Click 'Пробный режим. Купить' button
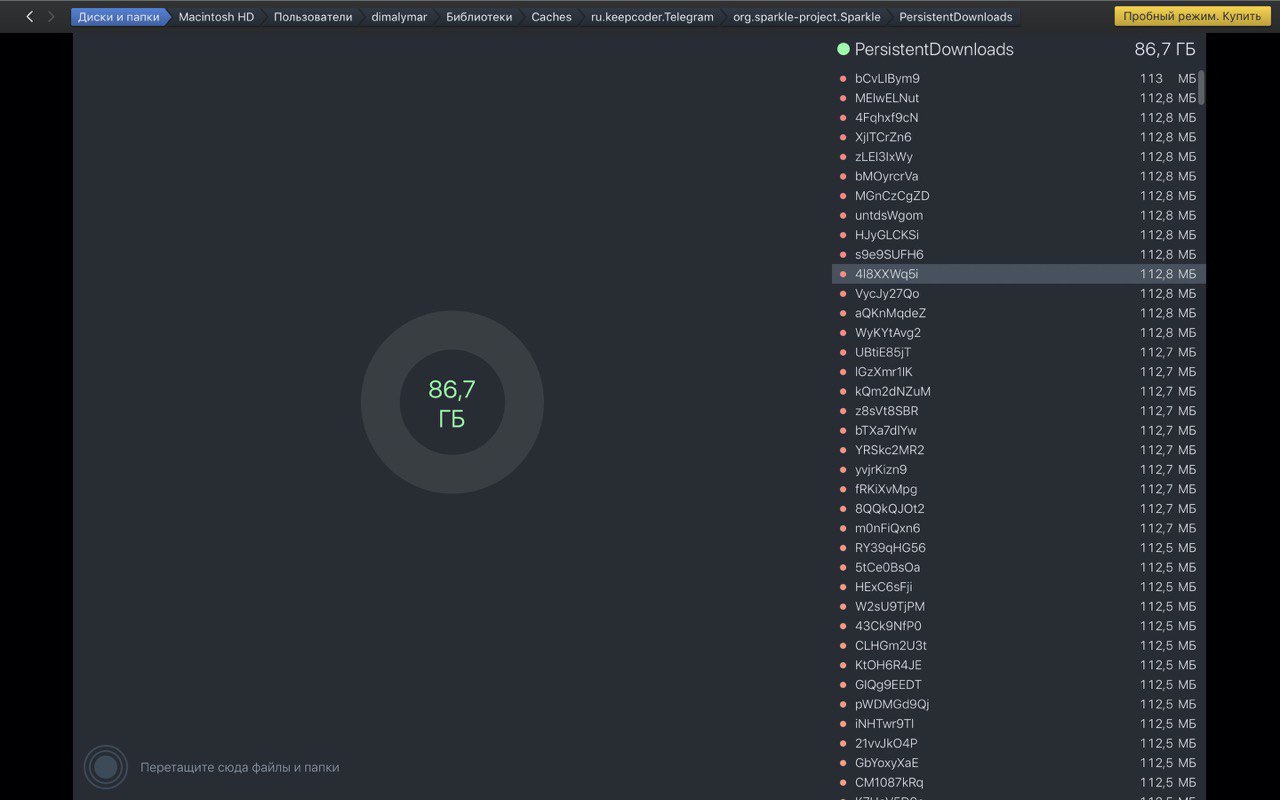Screen dimensions: 1280x800 click(x=1192, y=16)
